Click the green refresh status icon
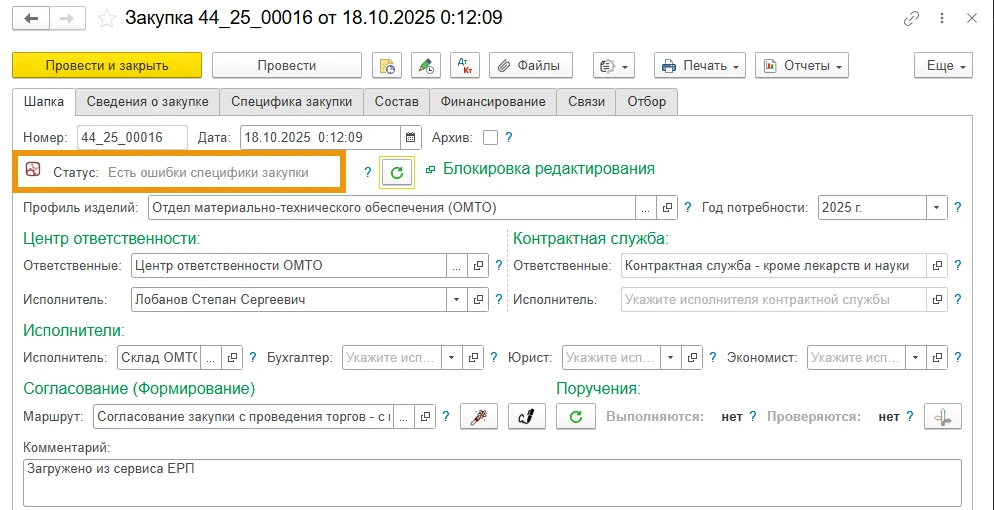994x510 pixels. 397,172
